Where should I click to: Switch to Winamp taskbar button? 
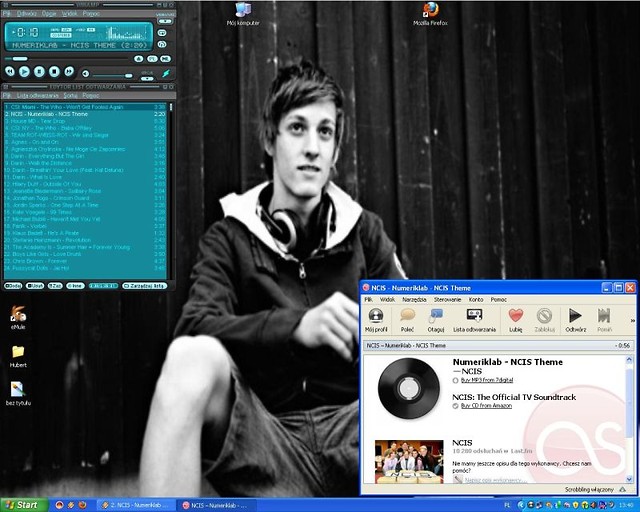[136, 505]
